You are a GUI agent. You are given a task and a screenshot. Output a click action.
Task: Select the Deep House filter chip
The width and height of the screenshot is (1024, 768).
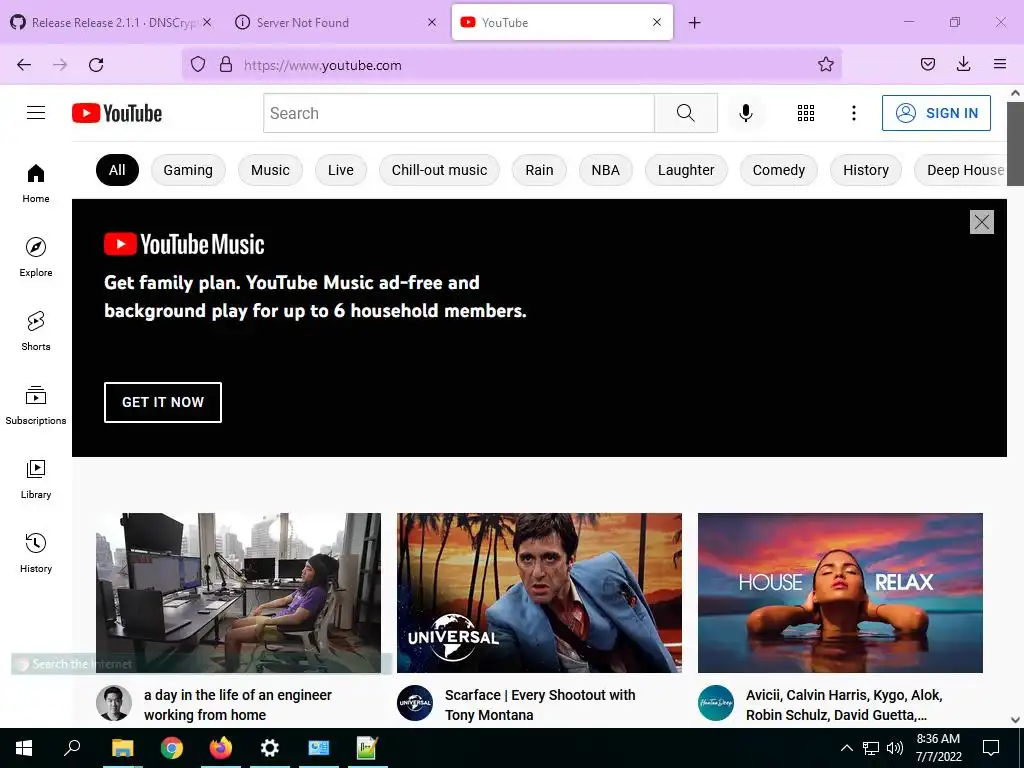(961, 170)
